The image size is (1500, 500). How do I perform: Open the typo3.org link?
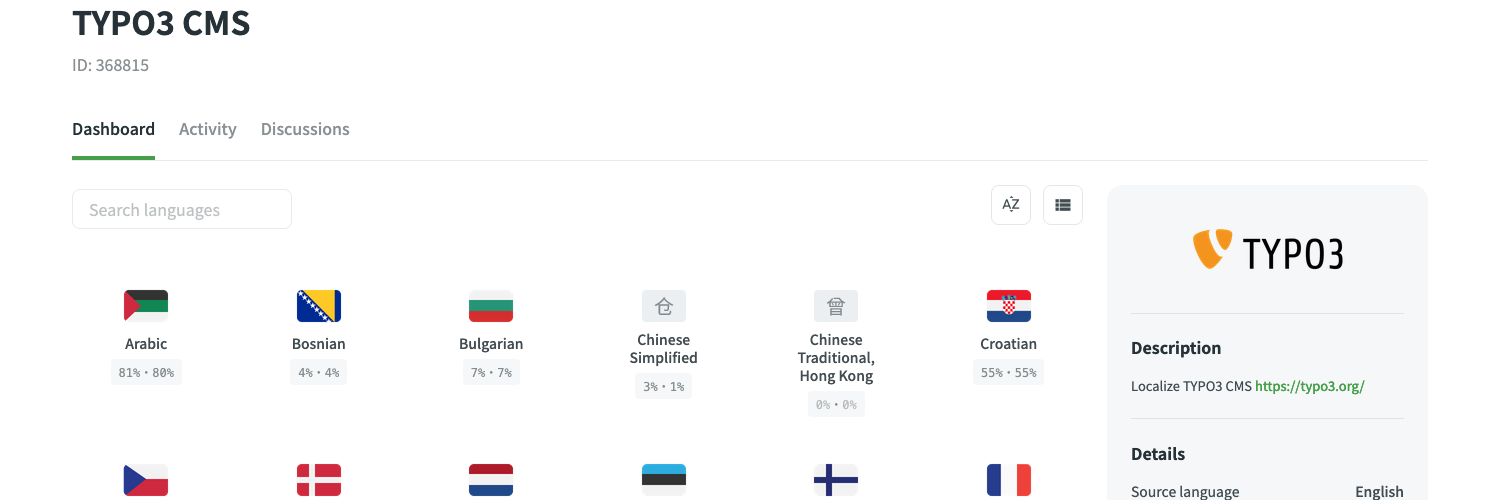(x=1309, y=386)
